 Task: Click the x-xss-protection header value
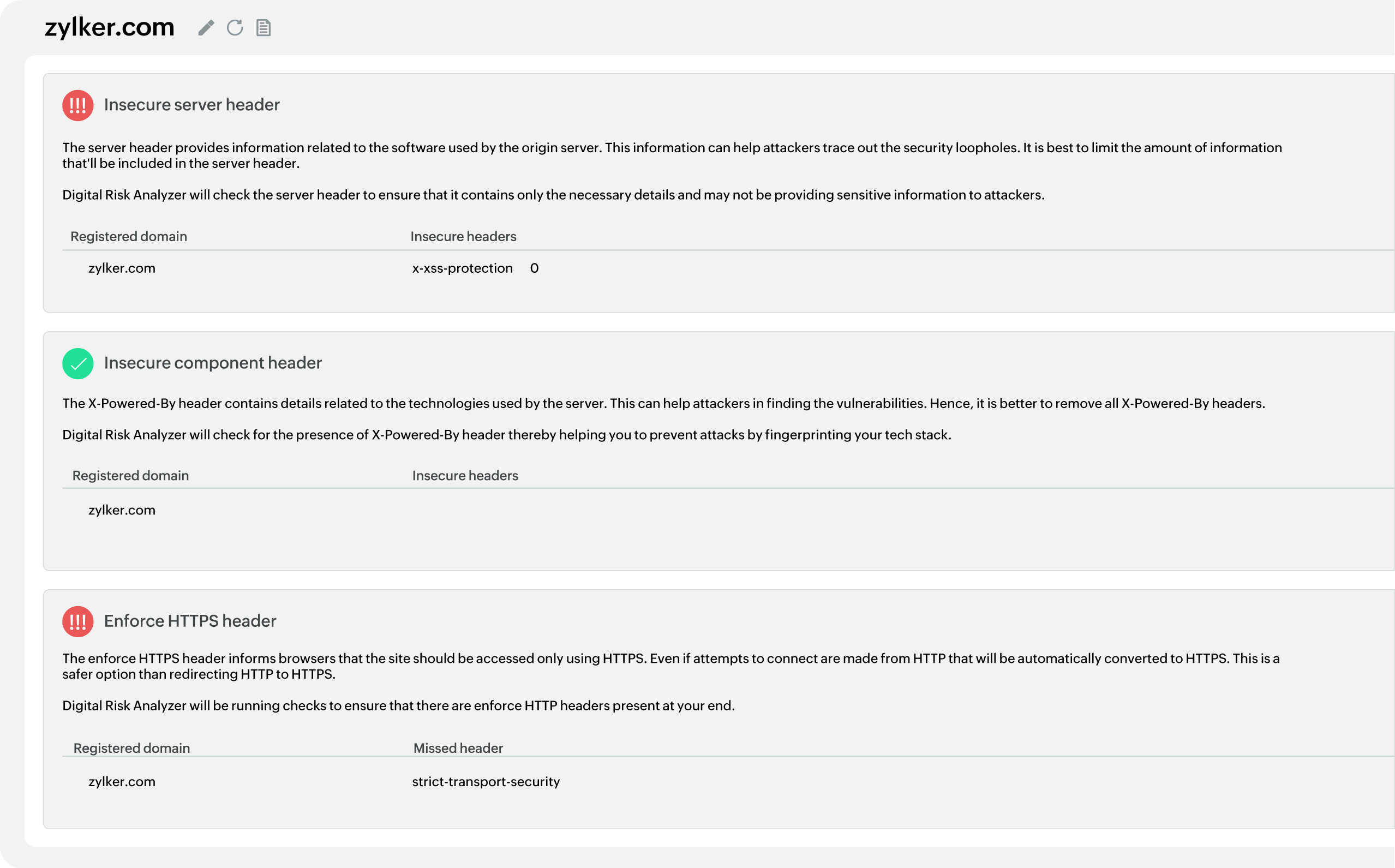tap(463, 268)
